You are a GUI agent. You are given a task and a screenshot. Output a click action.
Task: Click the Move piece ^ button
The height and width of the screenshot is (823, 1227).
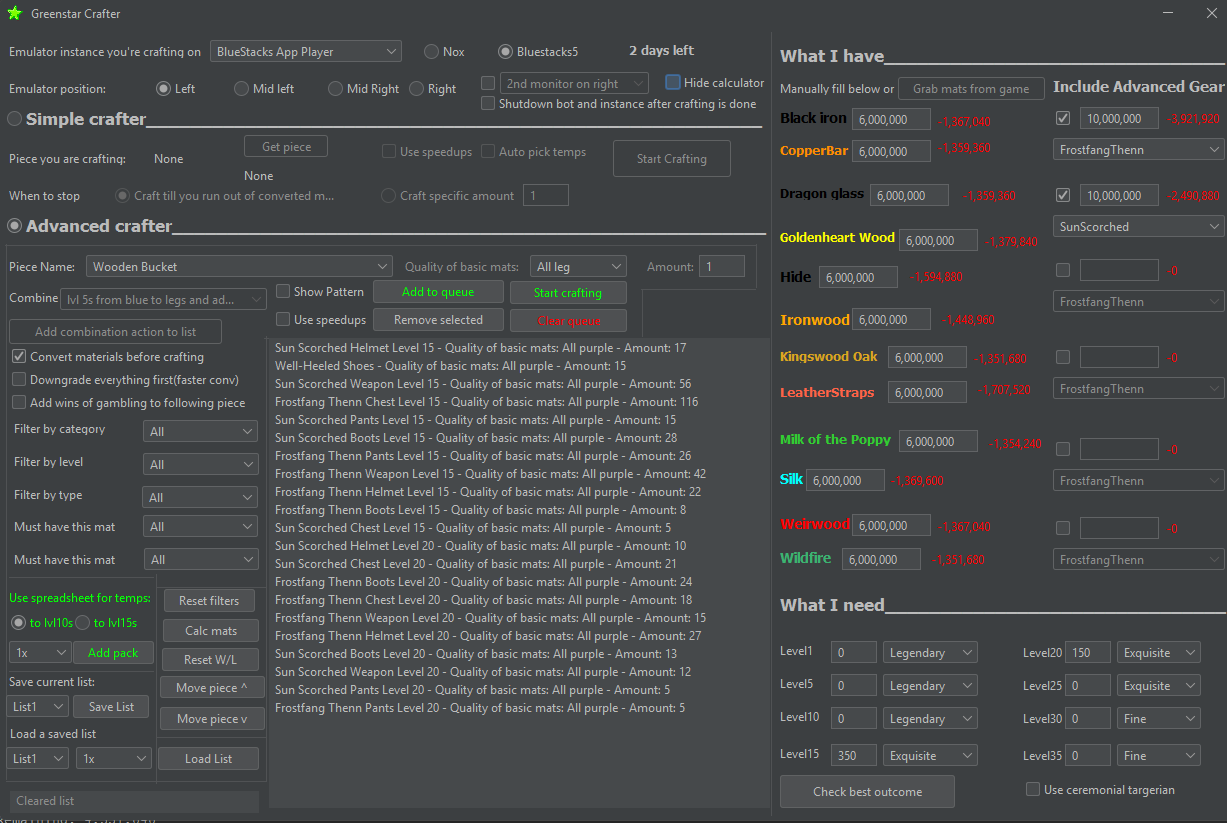point(212,687)
